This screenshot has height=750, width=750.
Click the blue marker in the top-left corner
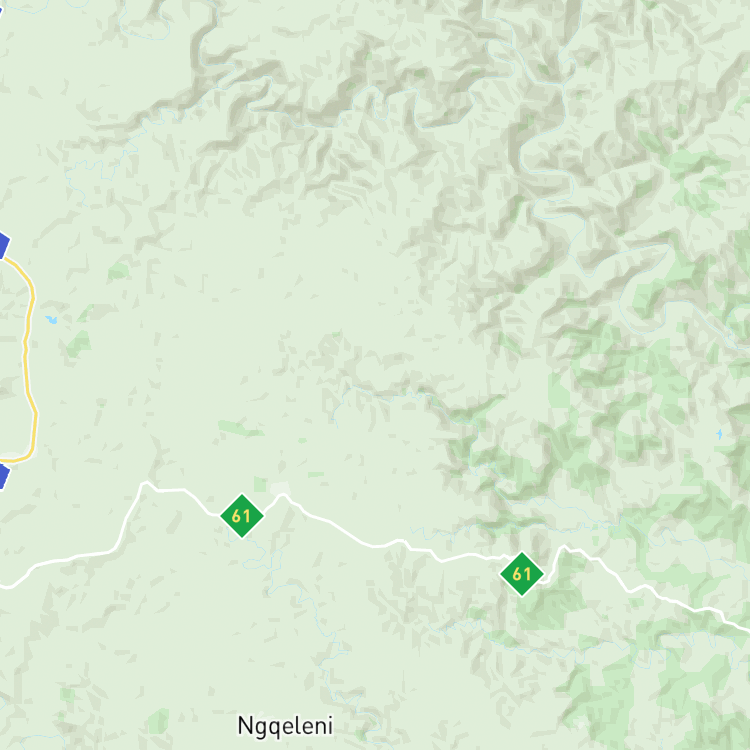pyautogui.click(x=1, y=11)
